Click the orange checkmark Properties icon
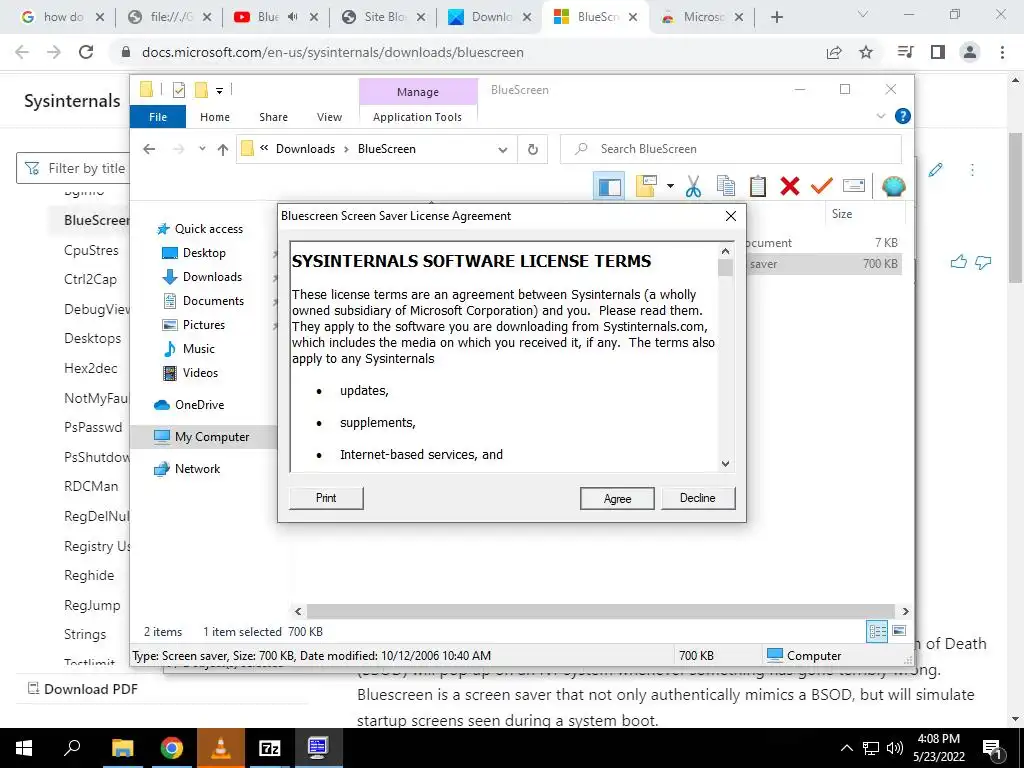 pos(822,187)
